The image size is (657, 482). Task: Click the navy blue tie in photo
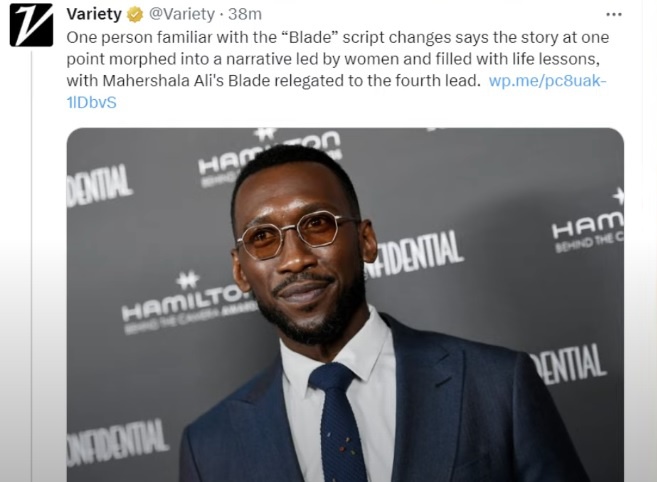pos(337,421)
